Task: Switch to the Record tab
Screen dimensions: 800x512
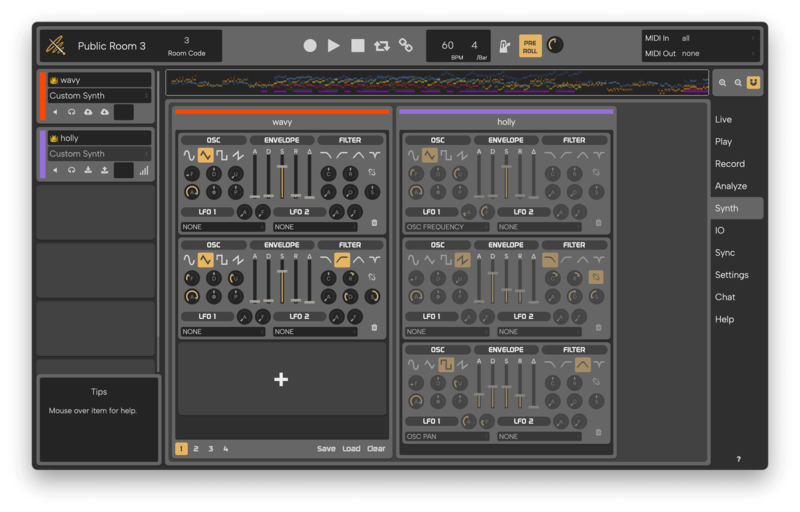Action: [x=730, y=164]
